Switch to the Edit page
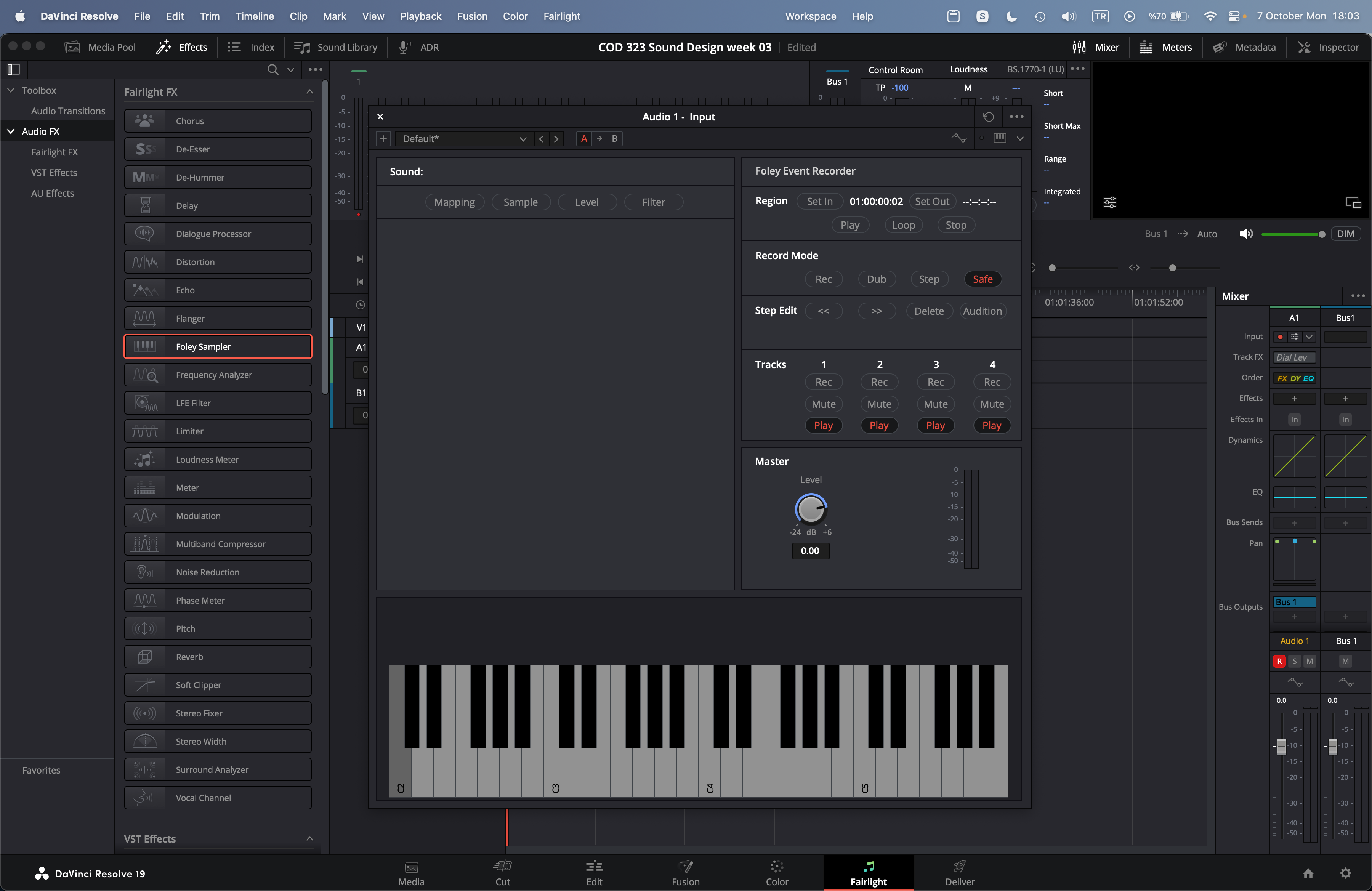1372x891 pixels. (x=594, y=873)
